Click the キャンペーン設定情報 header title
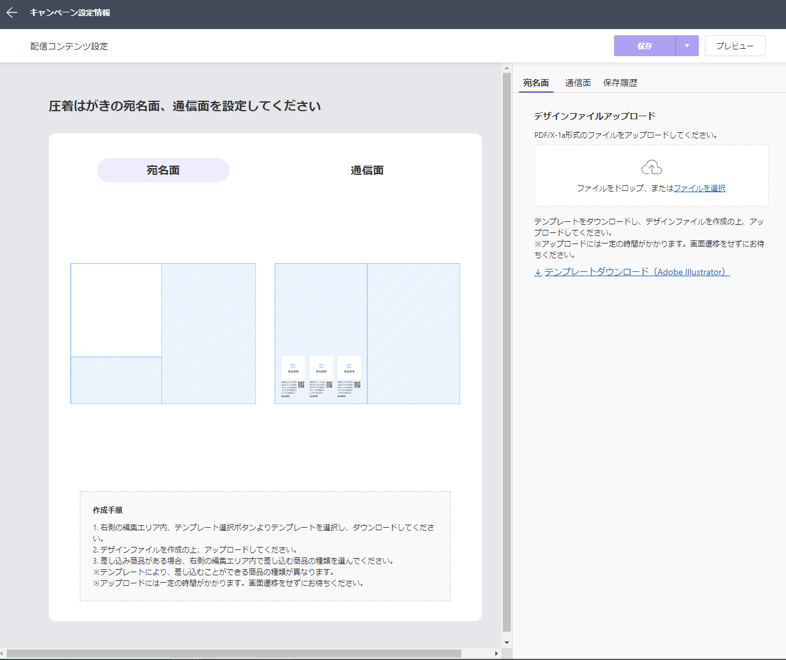The width and height of the screenshot is (786, 660). [70, 13]
